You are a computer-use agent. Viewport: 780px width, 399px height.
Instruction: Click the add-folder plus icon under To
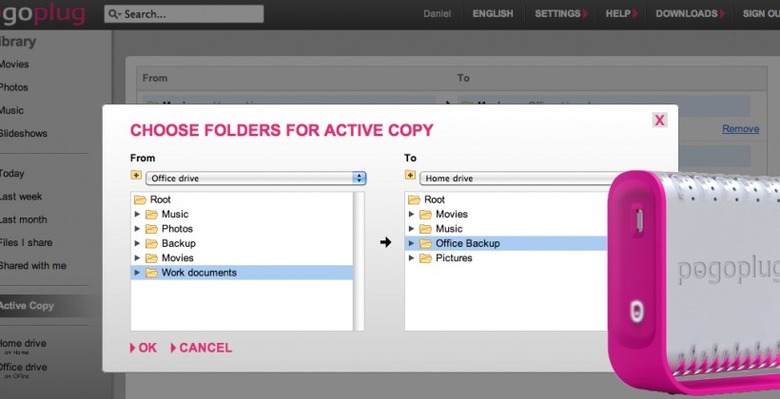point(410,175)
